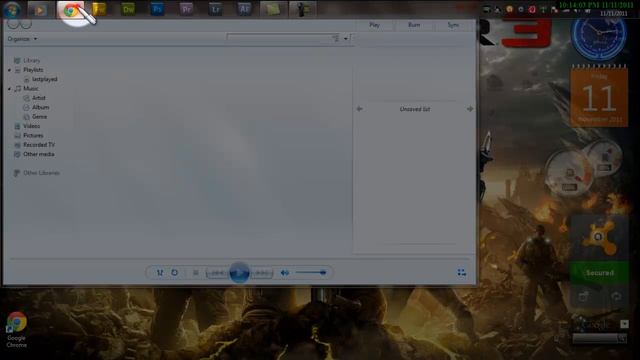This screenshot has height=360, width=640.
Task: Go to next list with right arrow
Action: tap(470, 109)
